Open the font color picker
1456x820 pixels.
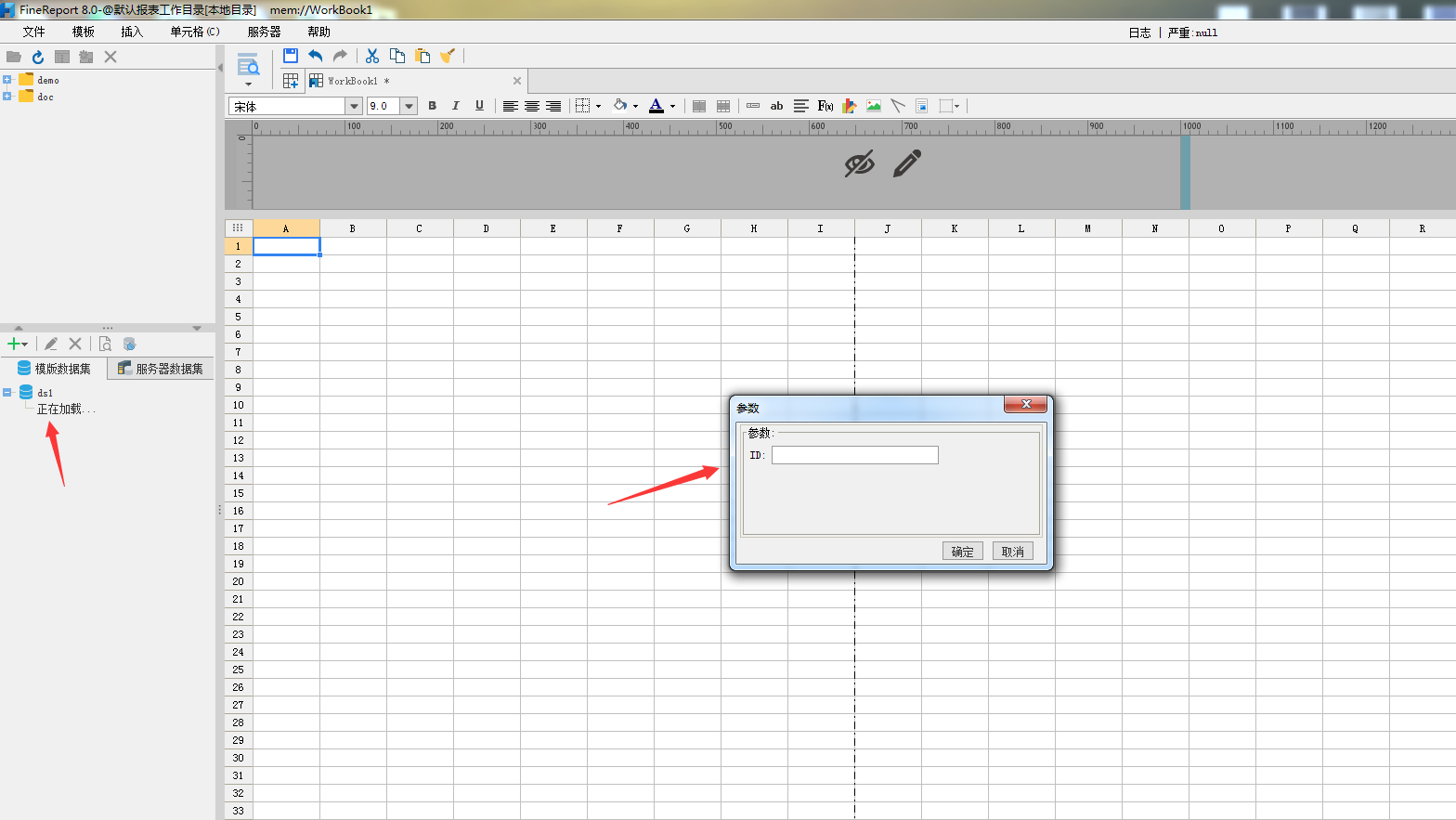click(672, 106)
